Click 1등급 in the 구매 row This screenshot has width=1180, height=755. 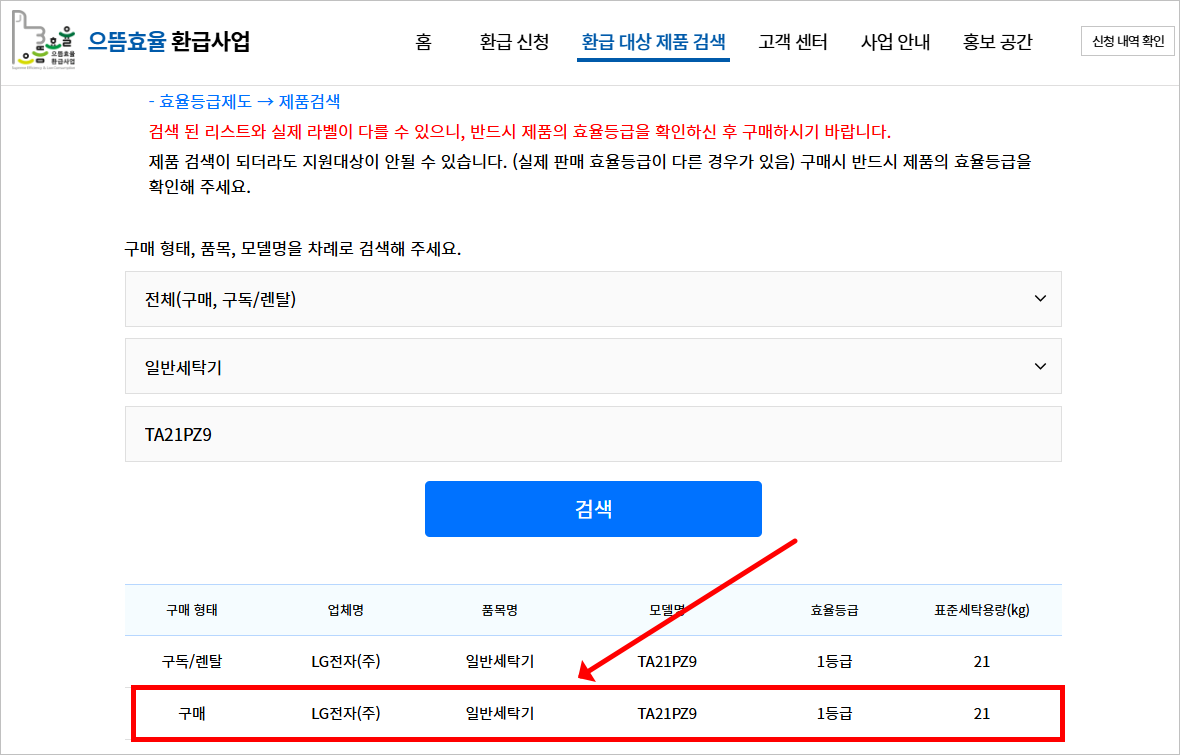click(835, 714)
